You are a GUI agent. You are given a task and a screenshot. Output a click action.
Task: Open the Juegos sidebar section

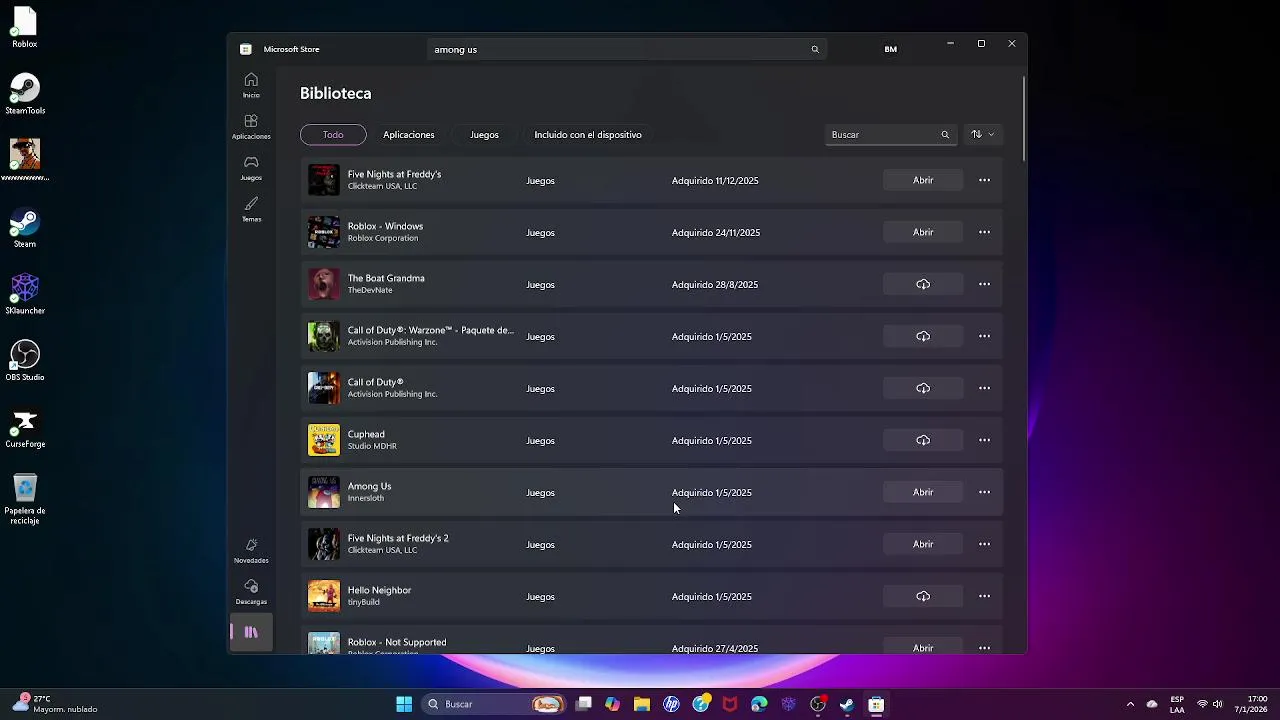(251, 168)
